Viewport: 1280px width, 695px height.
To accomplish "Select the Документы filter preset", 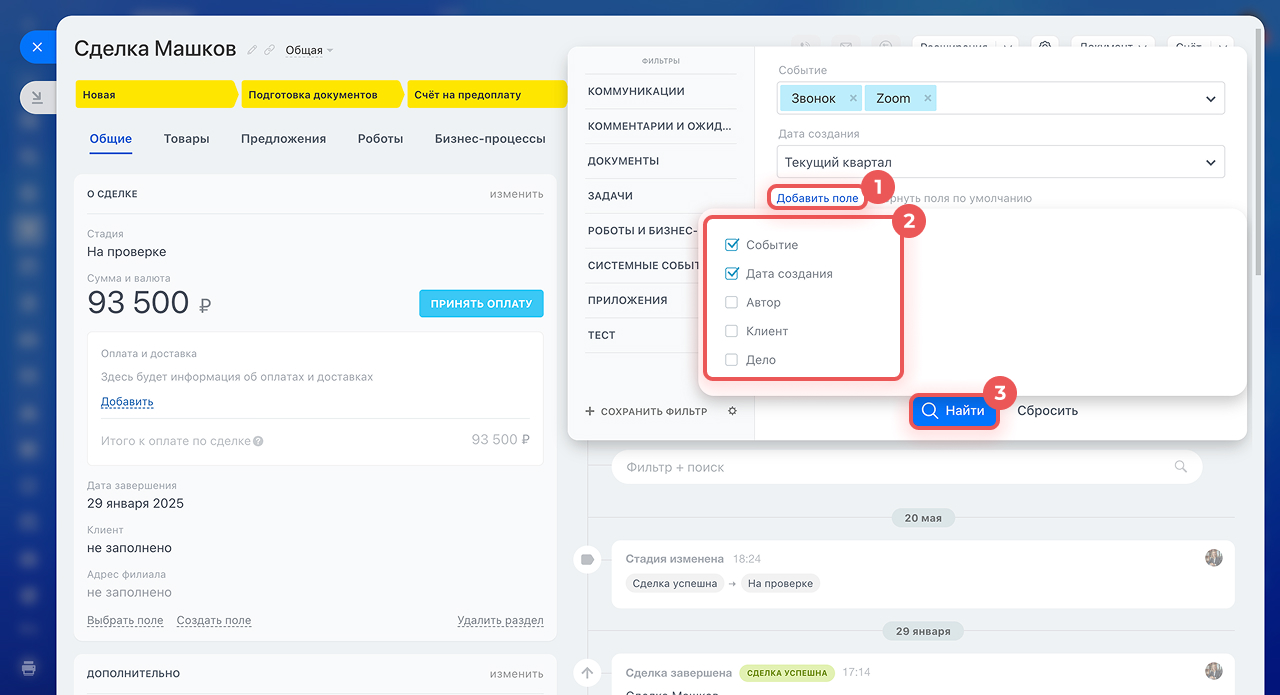I will (x=623, y=161).
